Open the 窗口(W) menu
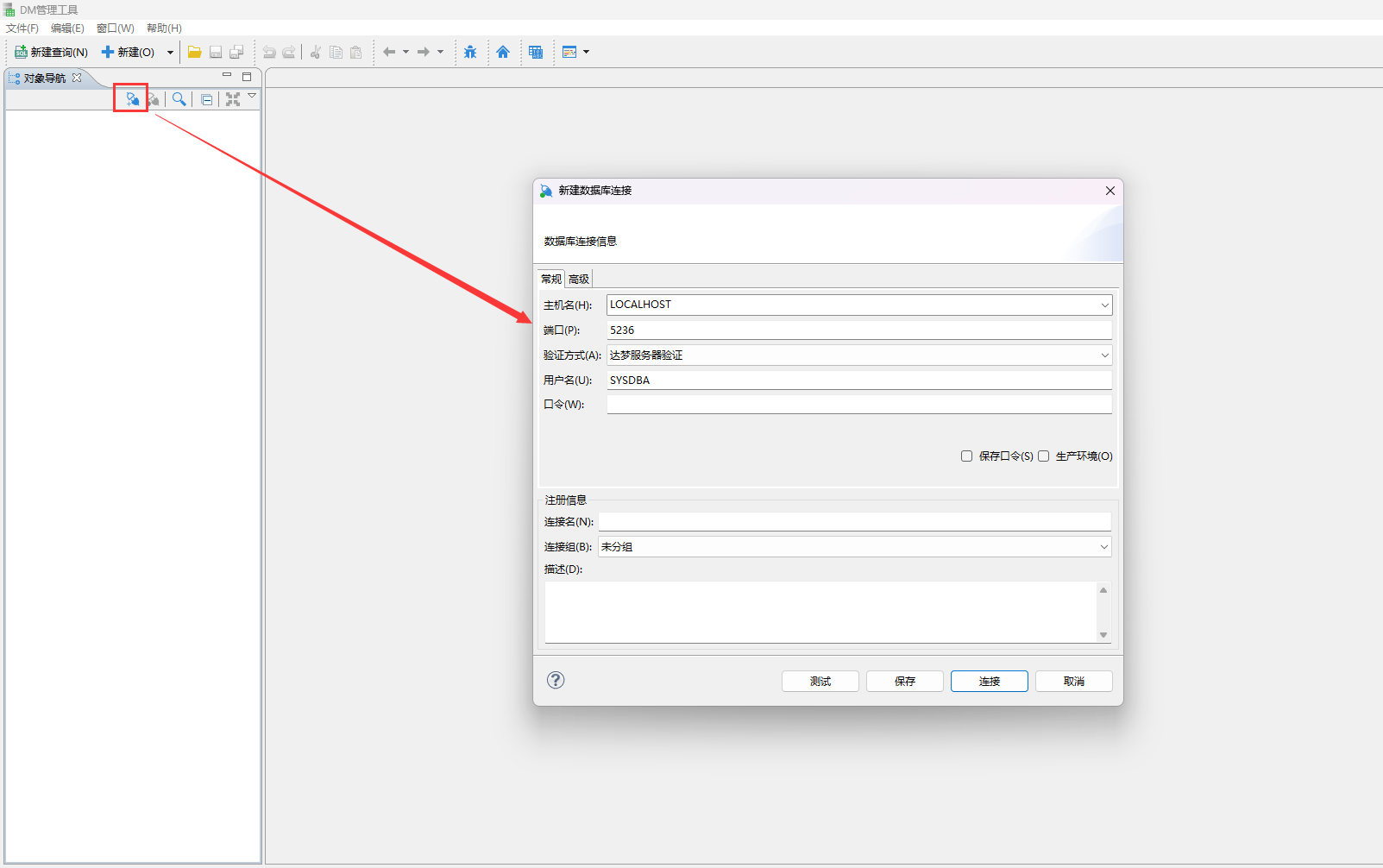 [116, 28]
